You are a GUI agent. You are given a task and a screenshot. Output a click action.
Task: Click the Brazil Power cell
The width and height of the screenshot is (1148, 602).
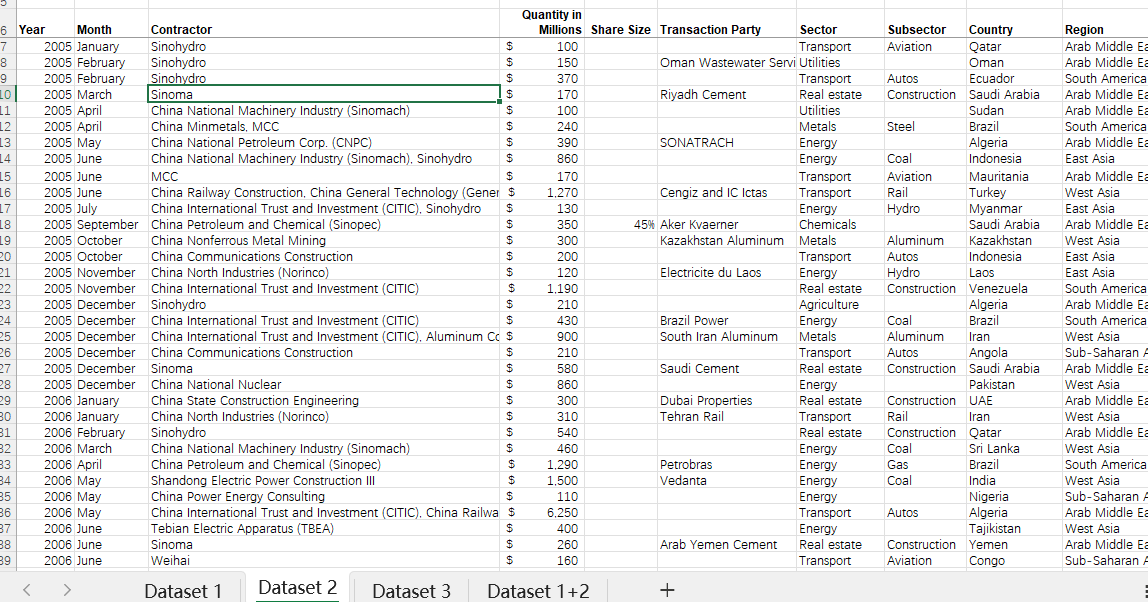pyautogui.click(x=727, y=321)
